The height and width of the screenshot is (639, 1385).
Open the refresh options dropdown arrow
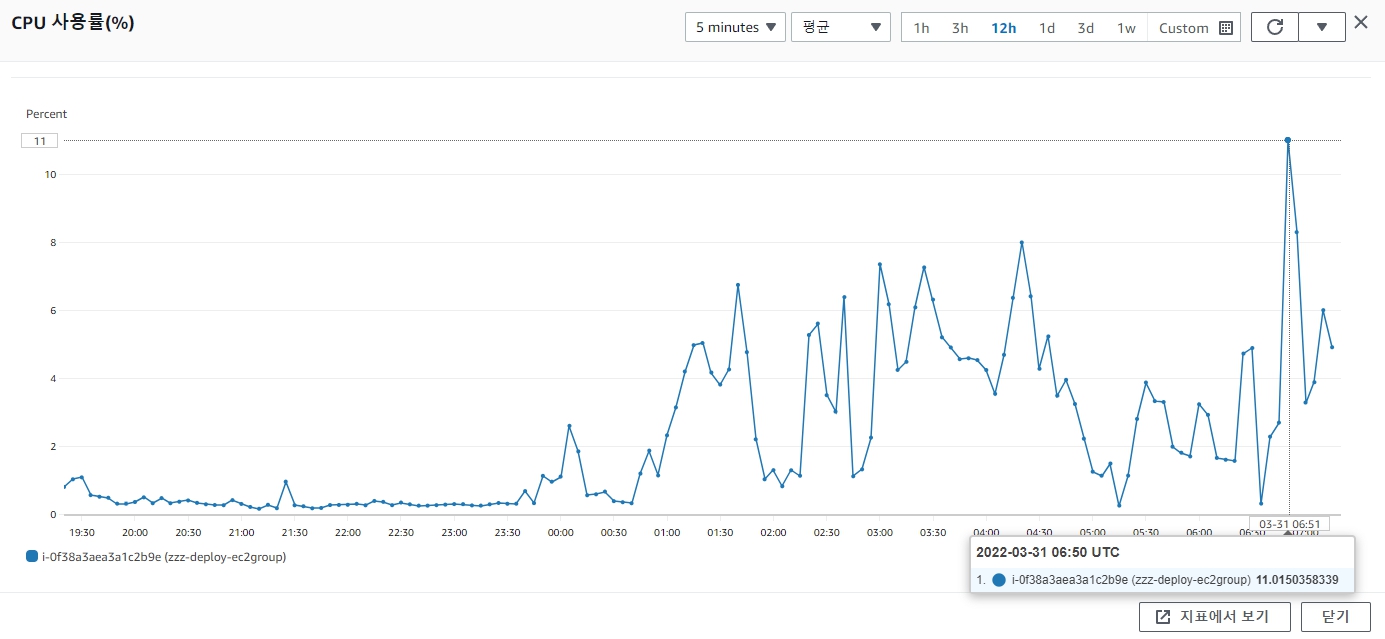click(x=1322, y=27)
